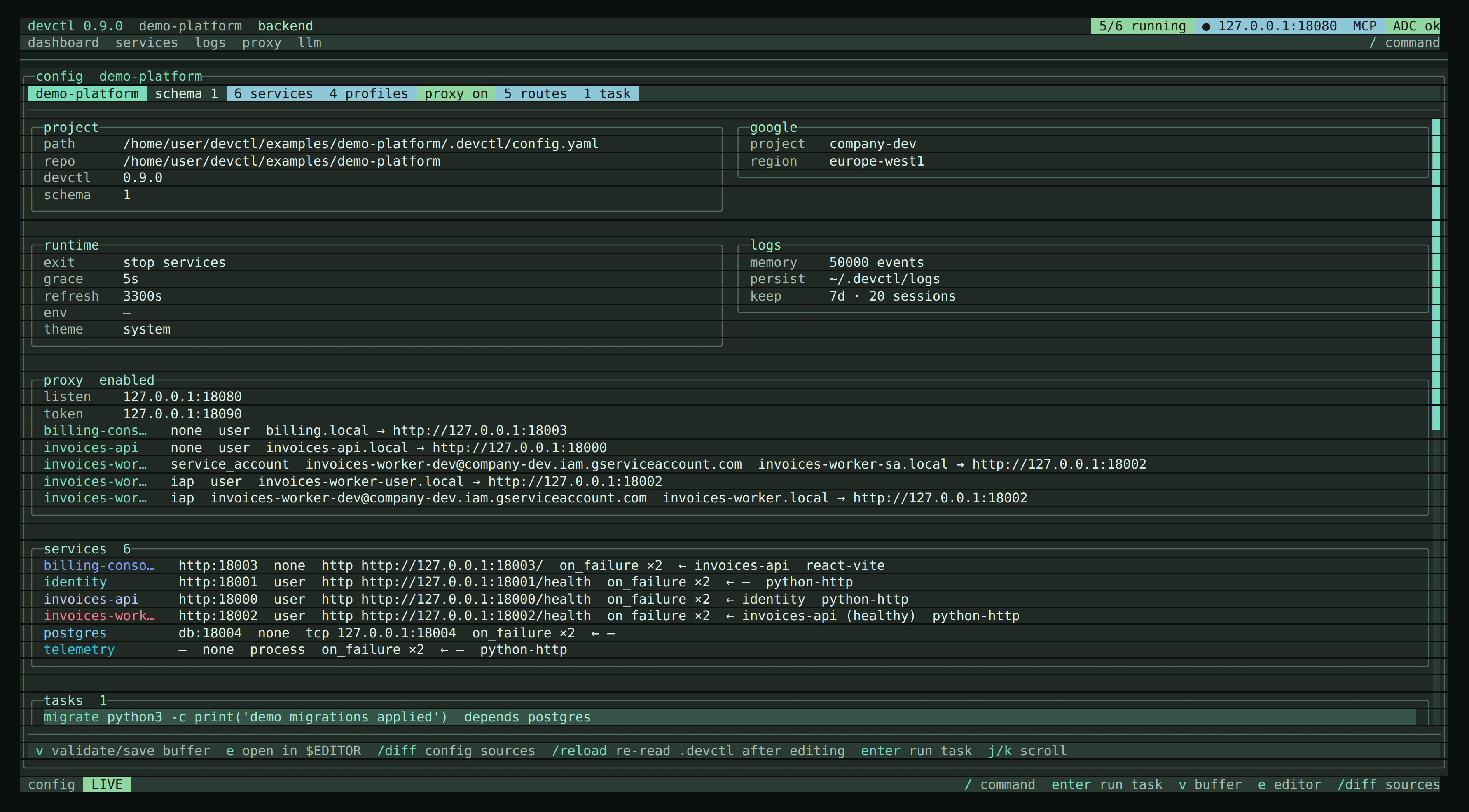Select the invoices-worker-user.local route row

[x=730, y=481]
